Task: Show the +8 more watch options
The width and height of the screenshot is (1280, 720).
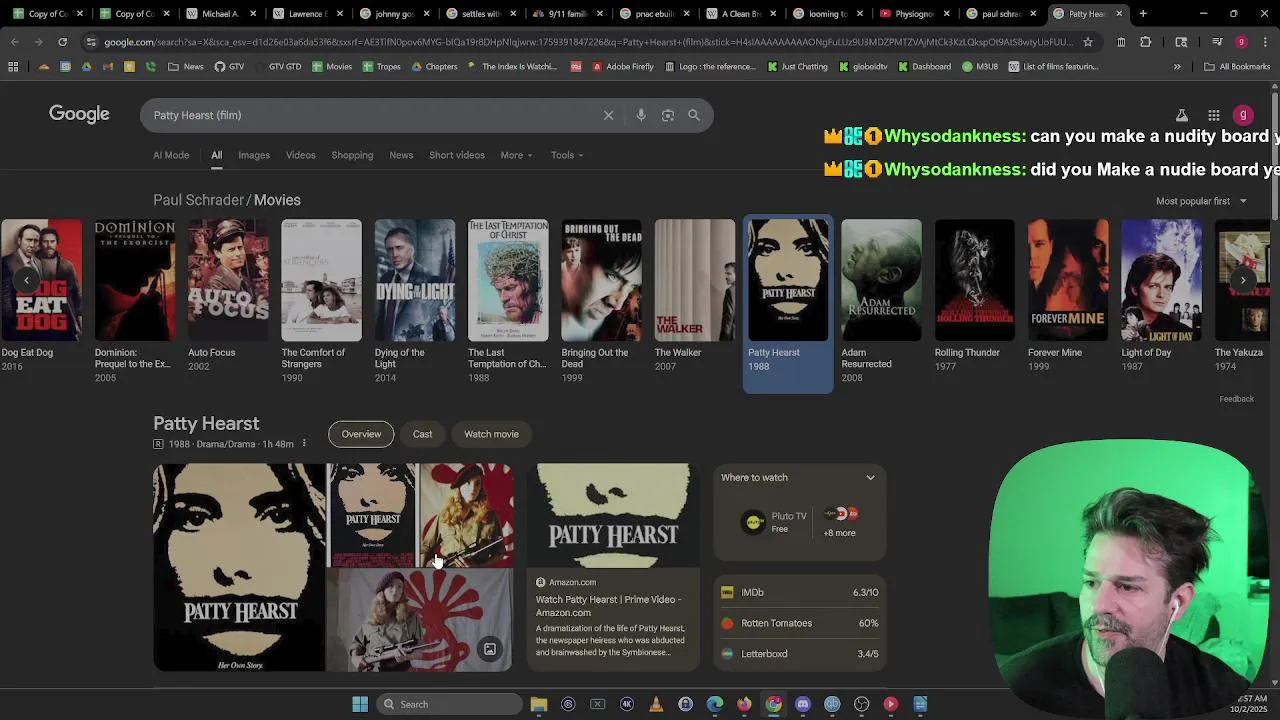Action: coord(840,522)
